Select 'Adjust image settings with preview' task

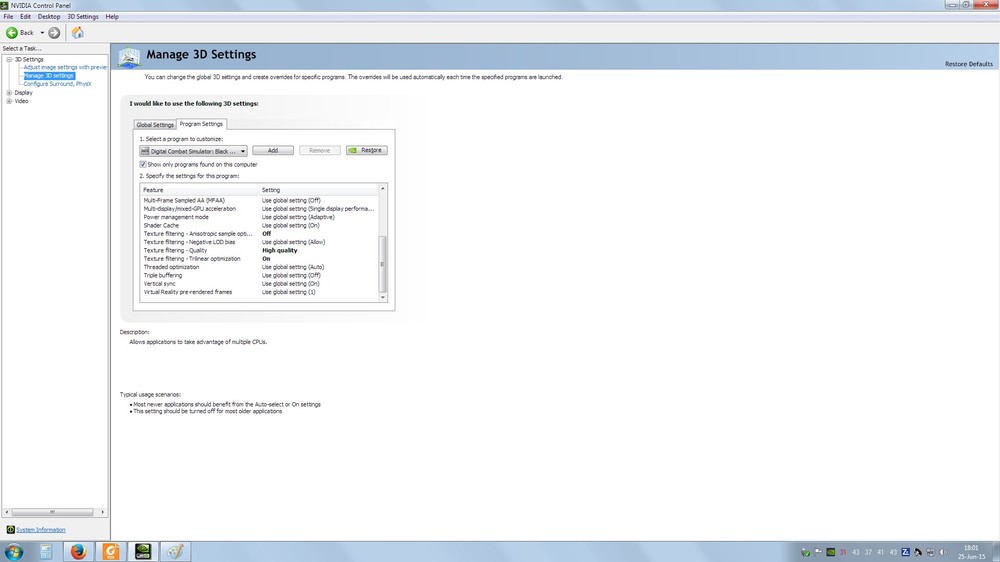click(x=66, y=67)
